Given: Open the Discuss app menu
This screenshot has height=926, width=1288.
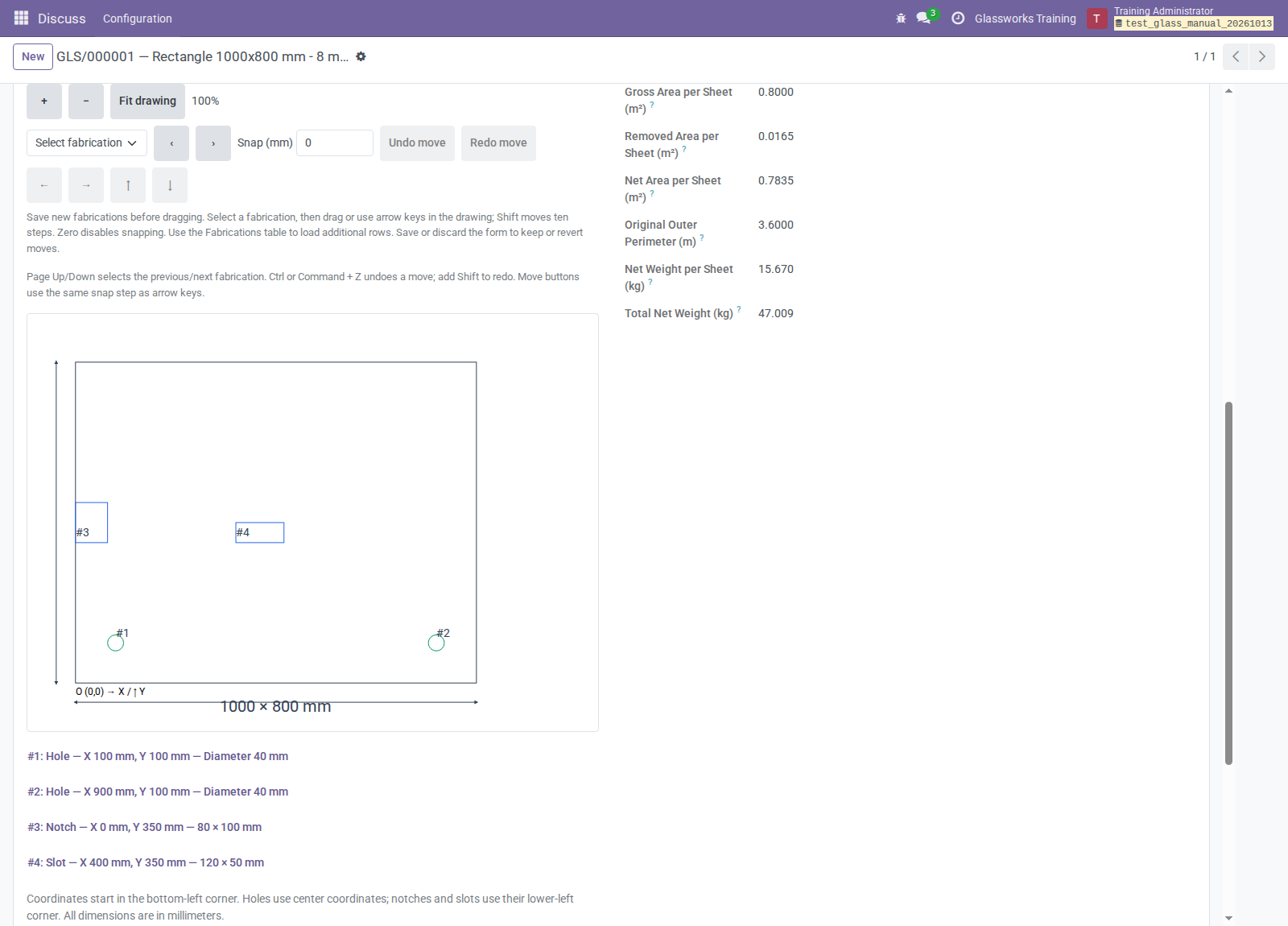Looking at the screenshot, I should click(62, 19).
